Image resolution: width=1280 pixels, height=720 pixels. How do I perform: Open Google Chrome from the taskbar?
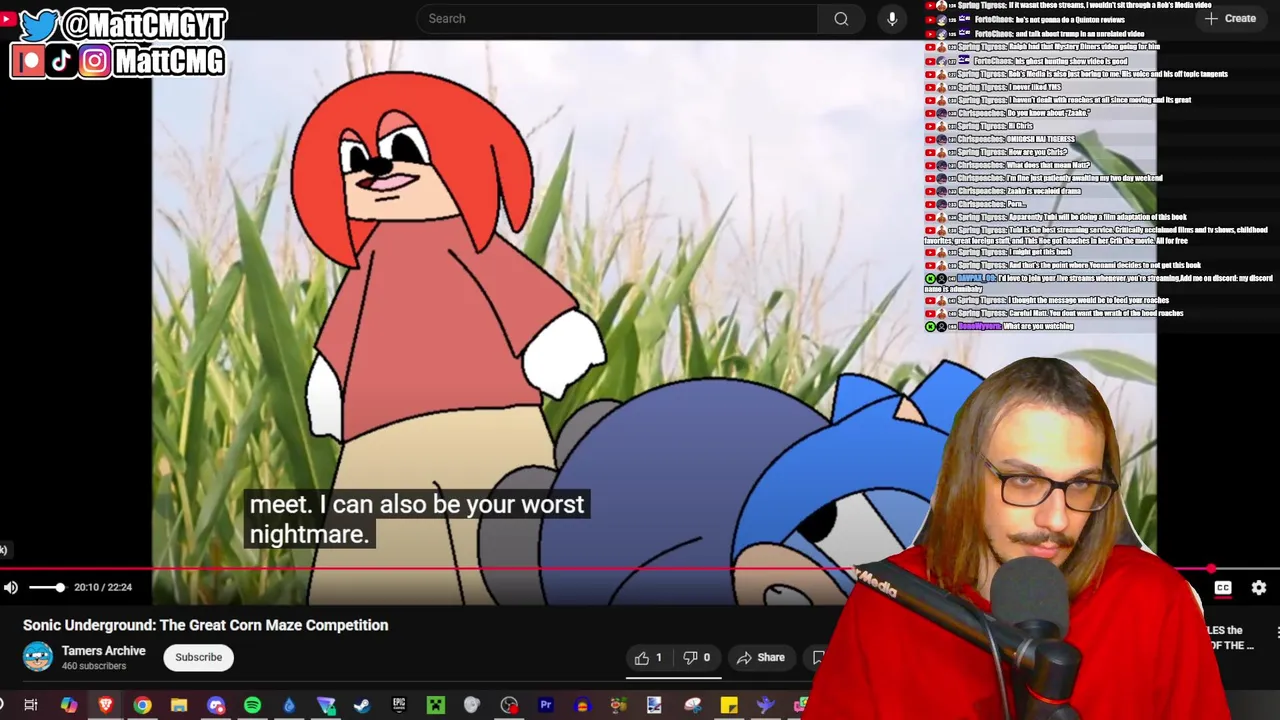(x=142, y=705)
